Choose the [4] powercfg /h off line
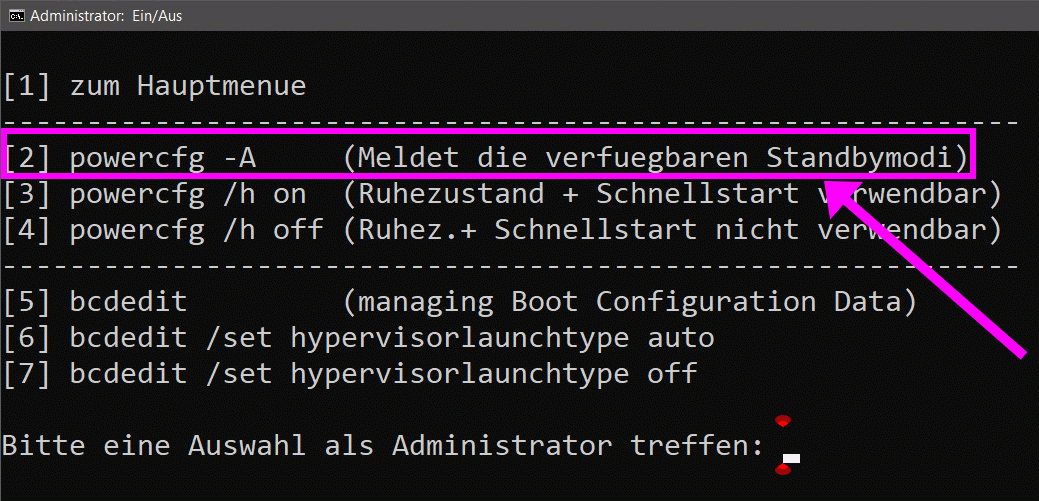 click(163, 230)
